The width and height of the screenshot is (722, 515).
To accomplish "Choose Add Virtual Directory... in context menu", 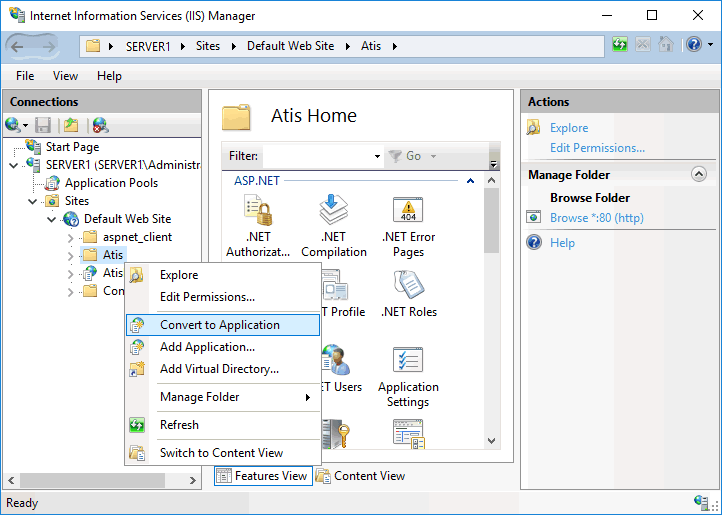I will pyautogui.click(x=223, y=369).
